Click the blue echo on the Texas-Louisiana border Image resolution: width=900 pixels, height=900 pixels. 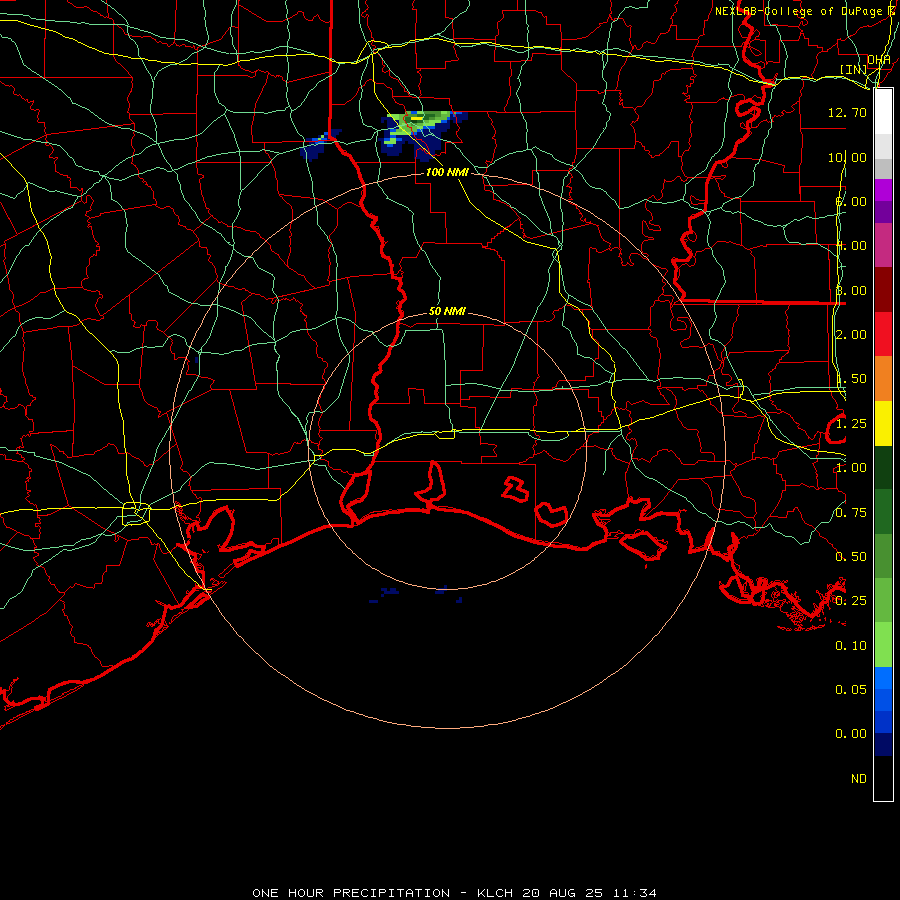[320, 143]
